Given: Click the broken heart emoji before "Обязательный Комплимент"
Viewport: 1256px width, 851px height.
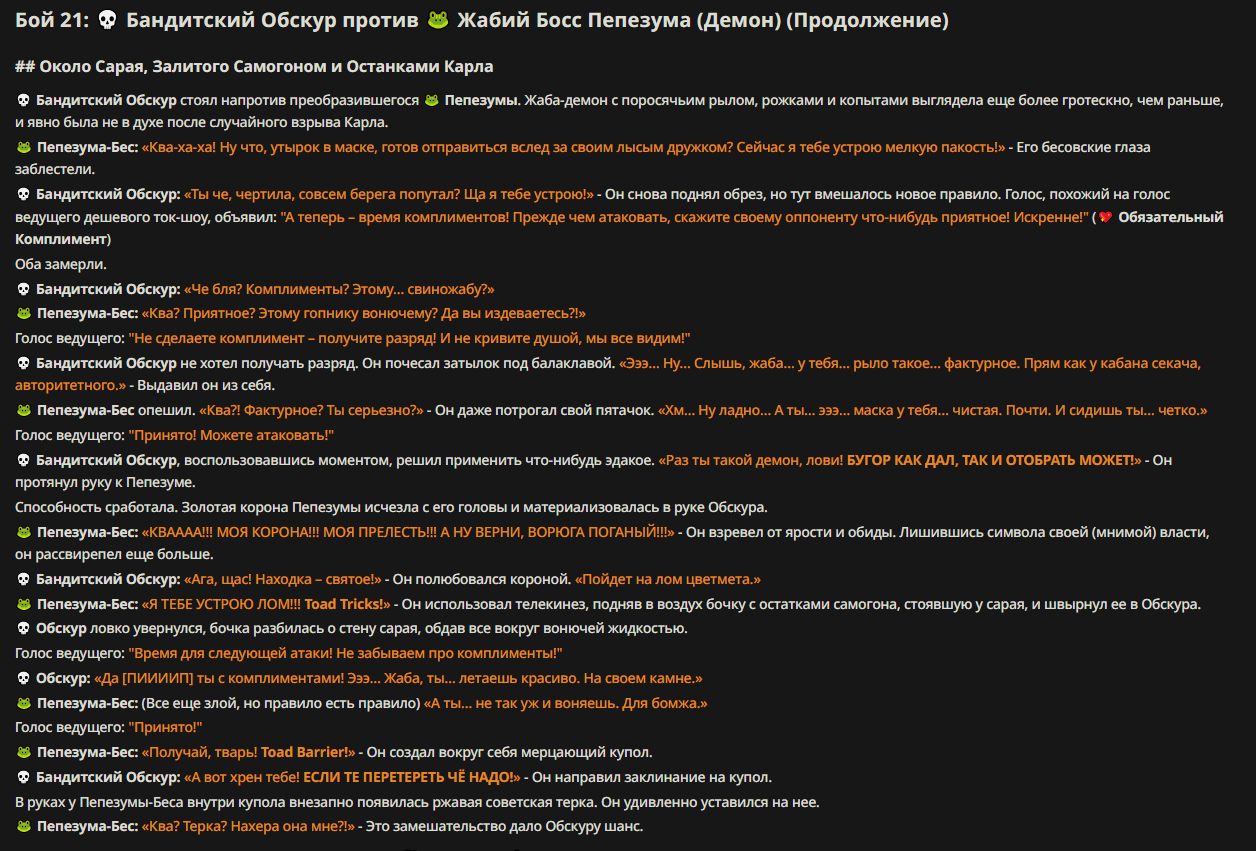Looking at the screenshot, I should 1106,217.
